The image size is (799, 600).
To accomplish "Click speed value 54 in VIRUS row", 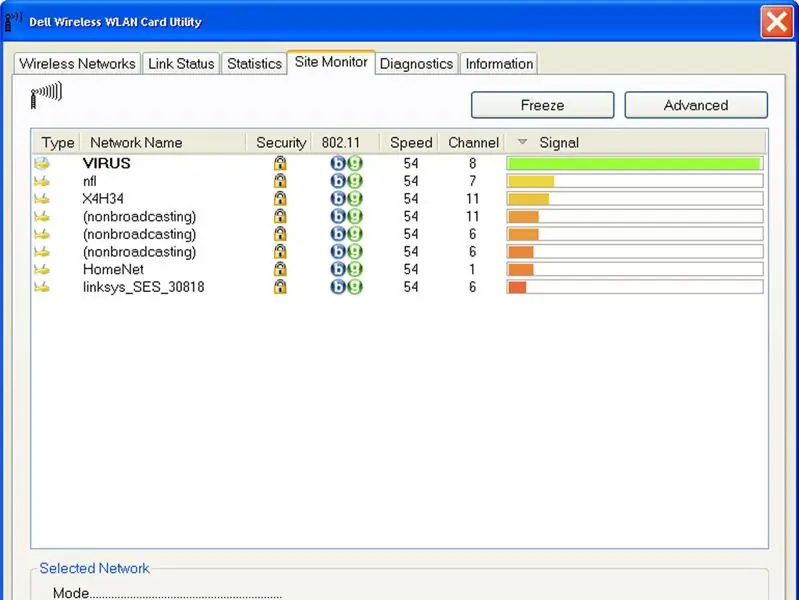I will coord(411,163).
